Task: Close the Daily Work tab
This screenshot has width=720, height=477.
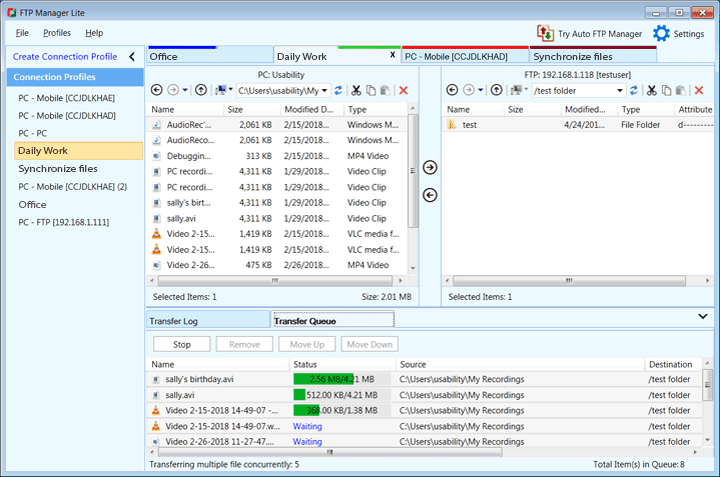Action: click(x=392, y=55)
